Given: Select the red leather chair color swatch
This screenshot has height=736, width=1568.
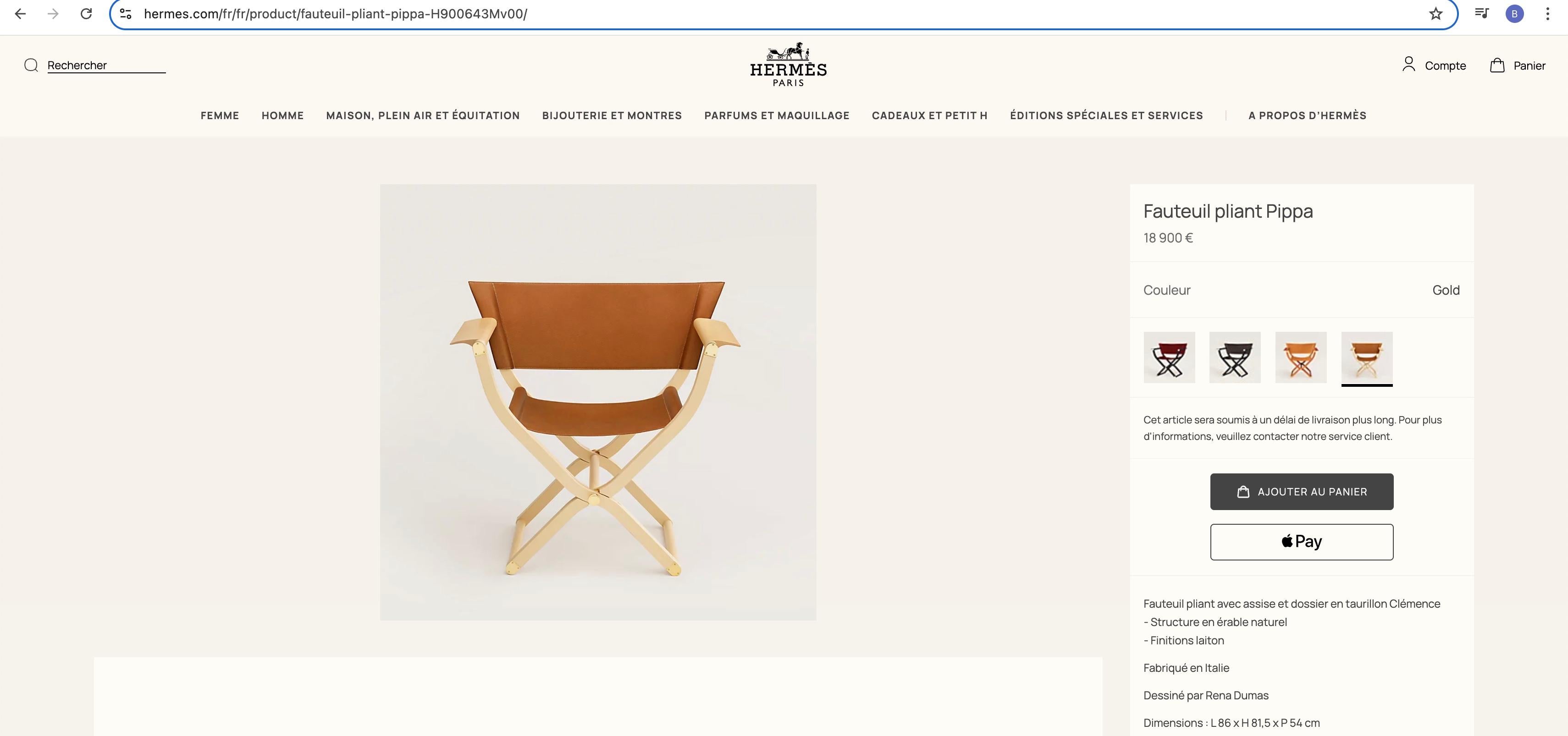Looking at the screenshot, I should tap(1169, 357).
